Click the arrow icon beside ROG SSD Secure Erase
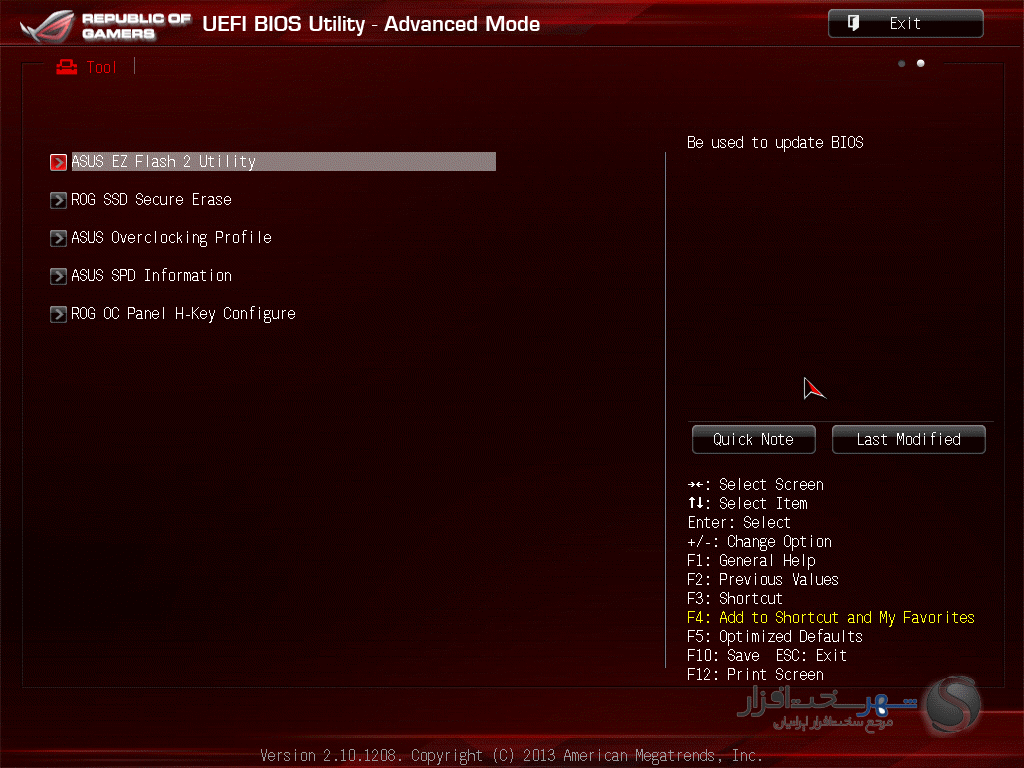 (58, 200)
